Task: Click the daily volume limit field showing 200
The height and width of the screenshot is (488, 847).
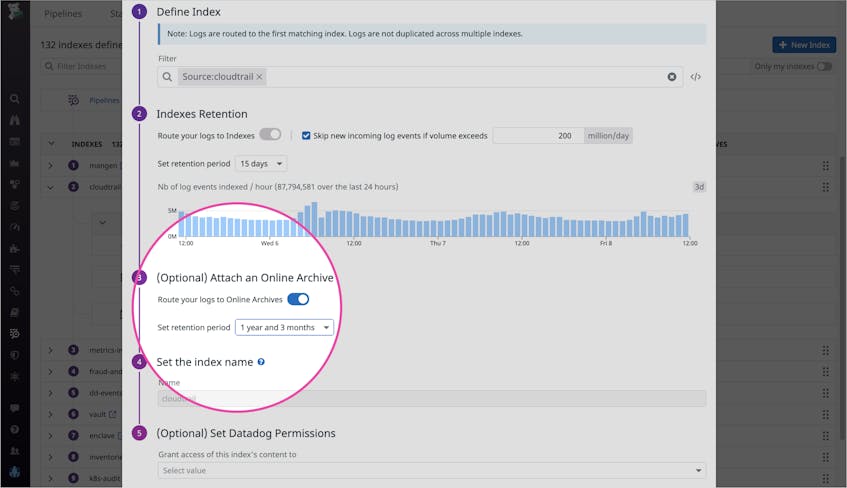Action: tap(538, 136)
